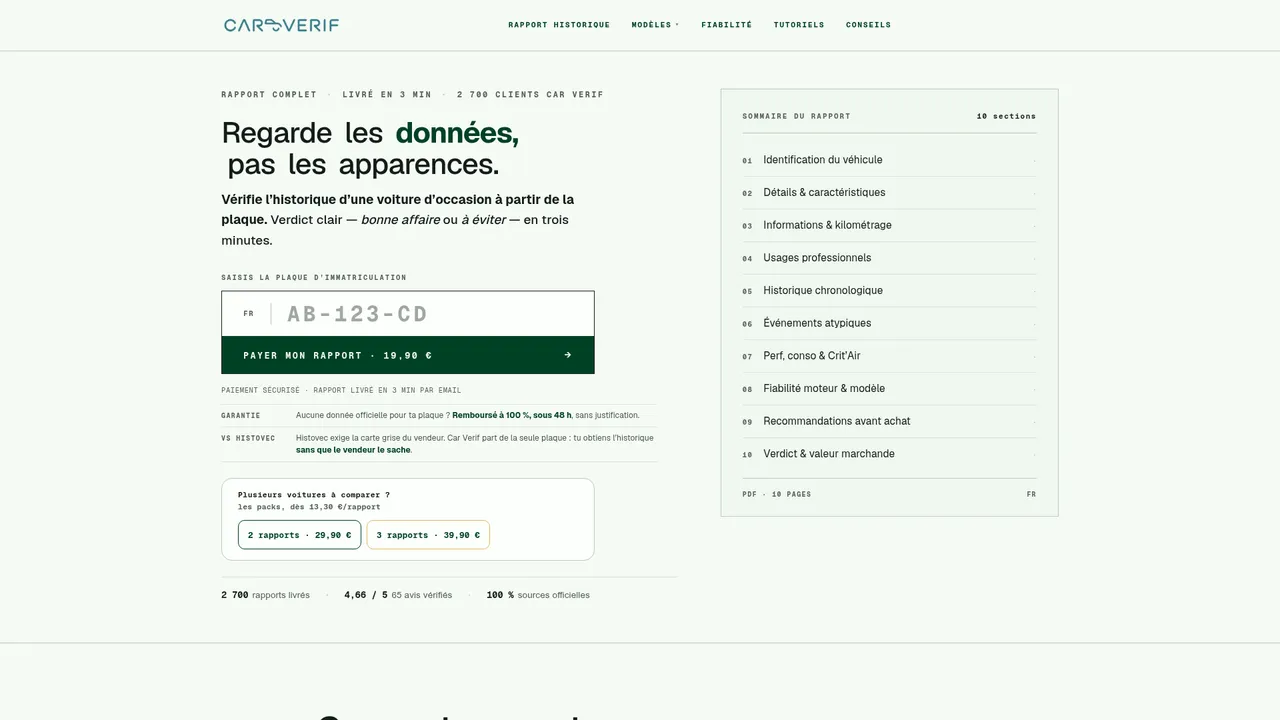Click the PDF · 10 pages footer text
Image resolution: width=1280 pixels, height=720 pixels.
coord(776,494)
